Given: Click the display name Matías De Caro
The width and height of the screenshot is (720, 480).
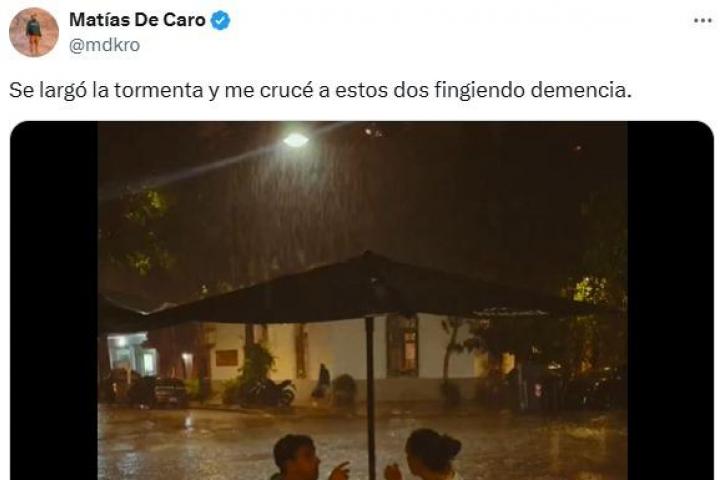Looking at the screenshot, I should [137, 20].
